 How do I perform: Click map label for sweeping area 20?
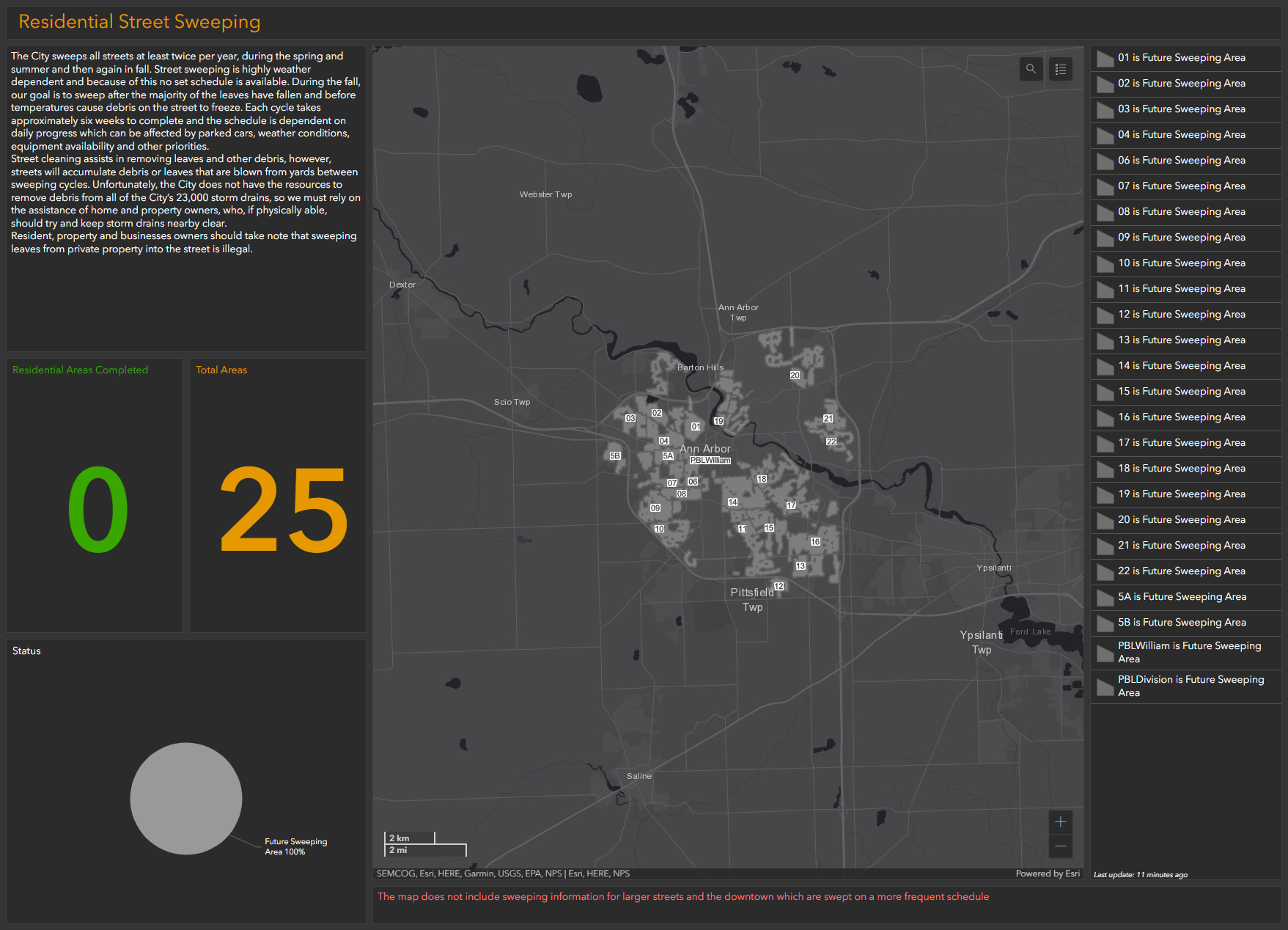pyautogui.click(x=795, y=376)
